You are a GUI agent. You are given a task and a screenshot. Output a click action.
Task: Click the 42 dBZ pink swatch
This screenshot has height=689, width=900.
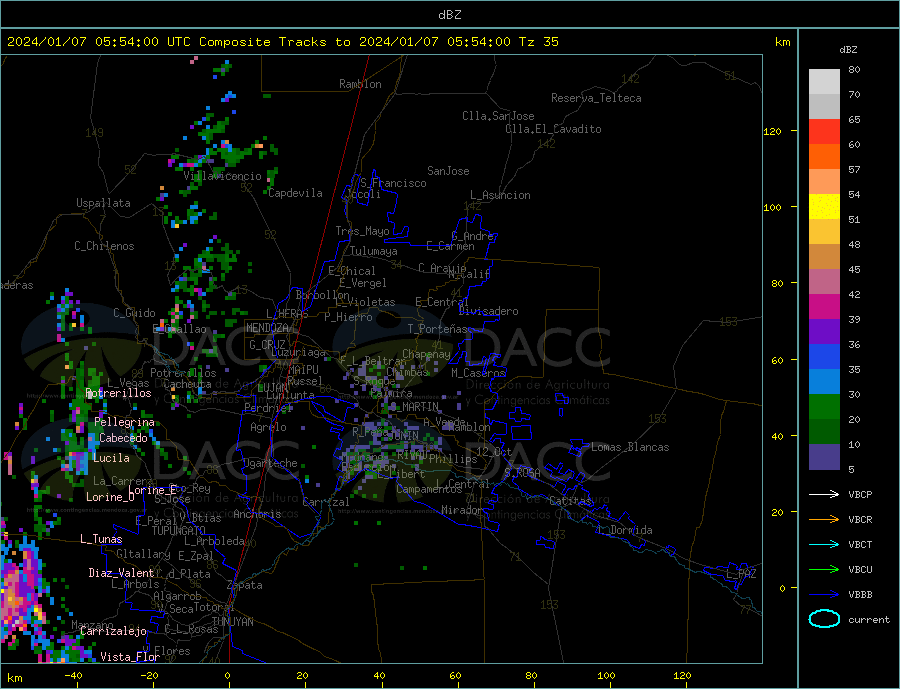pyautogui.click(x=824, y=282)
